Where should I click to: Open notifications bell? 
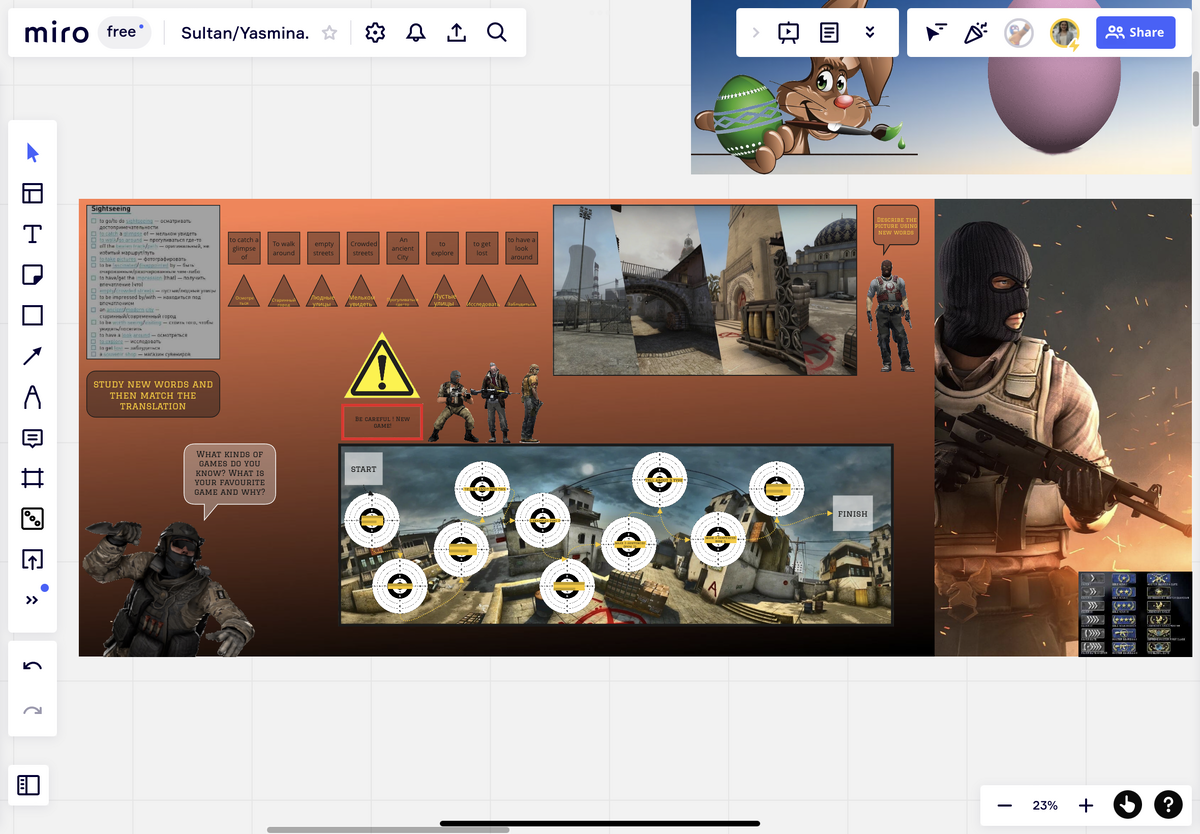(x=416, y=33)
